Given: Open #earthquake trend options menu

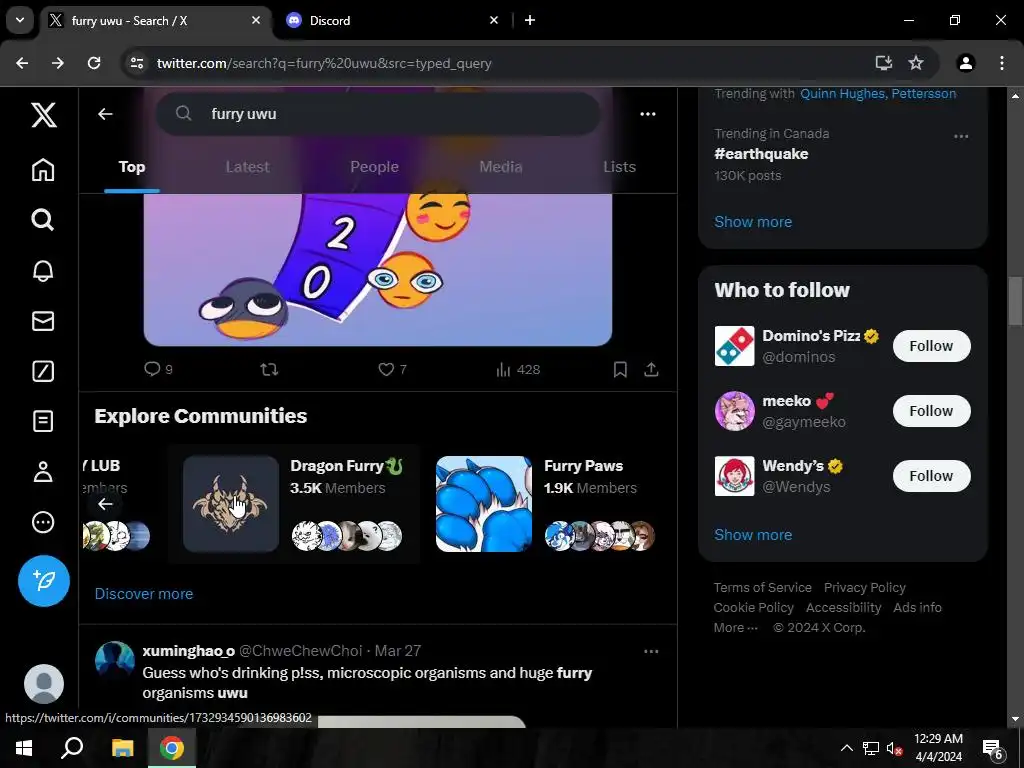Looking at the screenshot, I should point(961,136).
